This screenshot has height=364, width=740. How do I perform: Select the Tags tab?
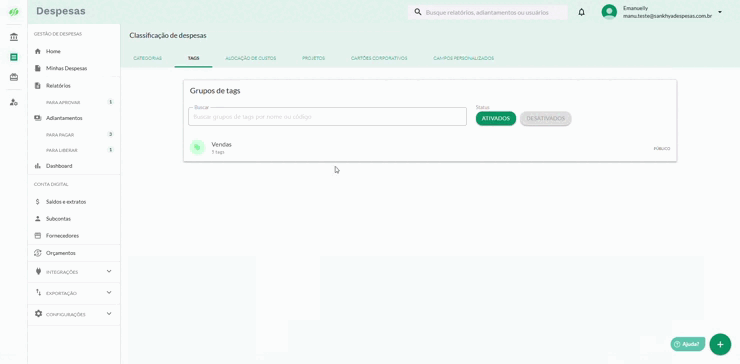click(x=193, y=59)
